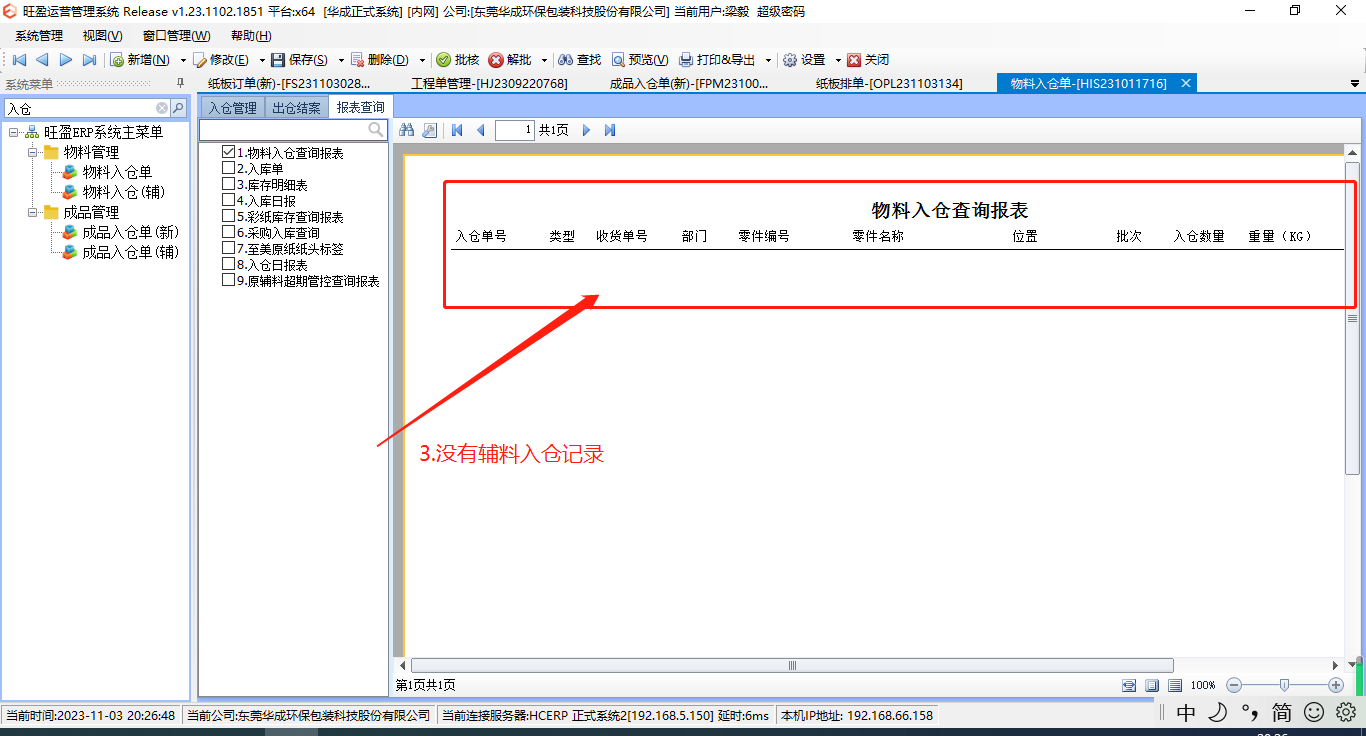Viewport: 1366px width, 736px height.
Task: Switch to 工程单管理-[HJ2309220768] tab
Action: tap(489, 84)
